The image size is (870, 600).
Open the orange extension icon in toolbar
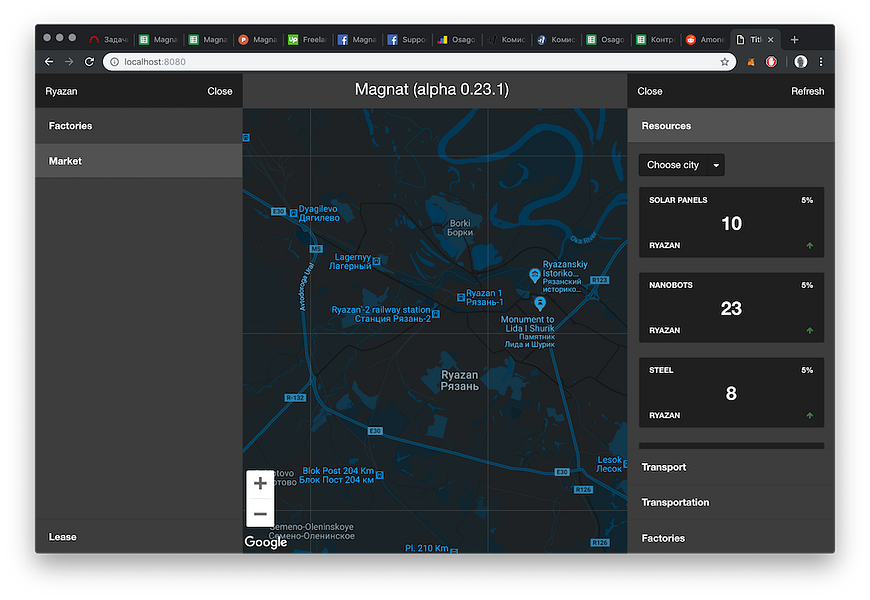(751, 62)
